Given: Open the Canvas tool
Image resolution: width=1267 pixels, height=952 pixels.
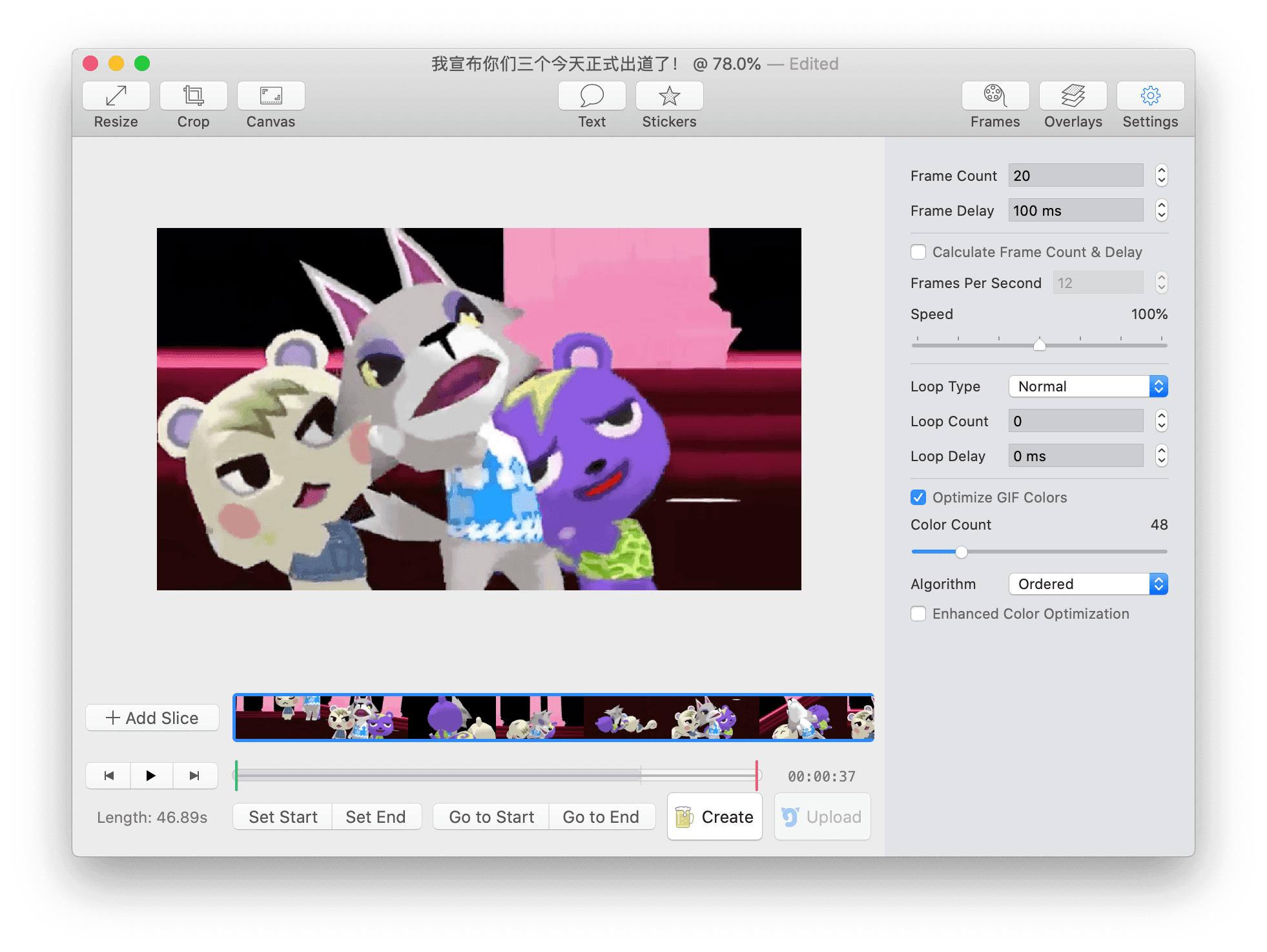Looking at the screenshot, I should pos(270,105).
